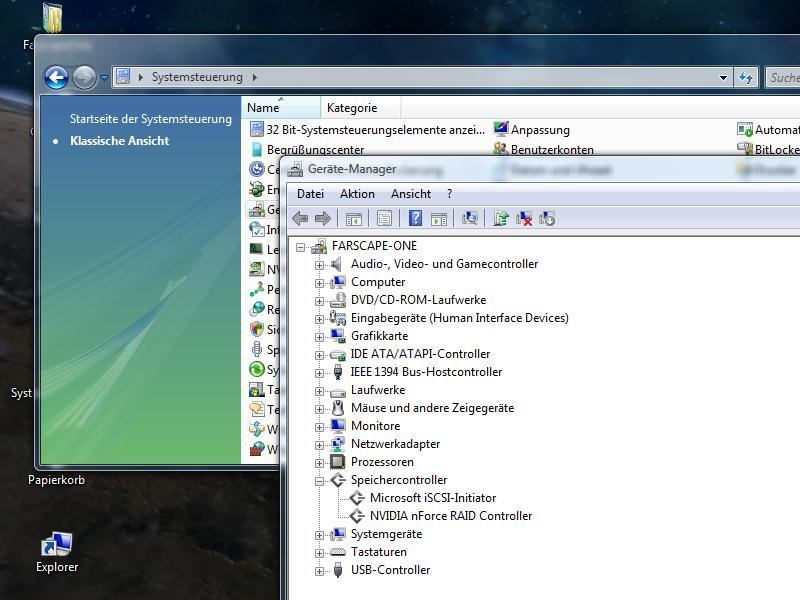Expand the Laufwerke node

coord(319,391)
